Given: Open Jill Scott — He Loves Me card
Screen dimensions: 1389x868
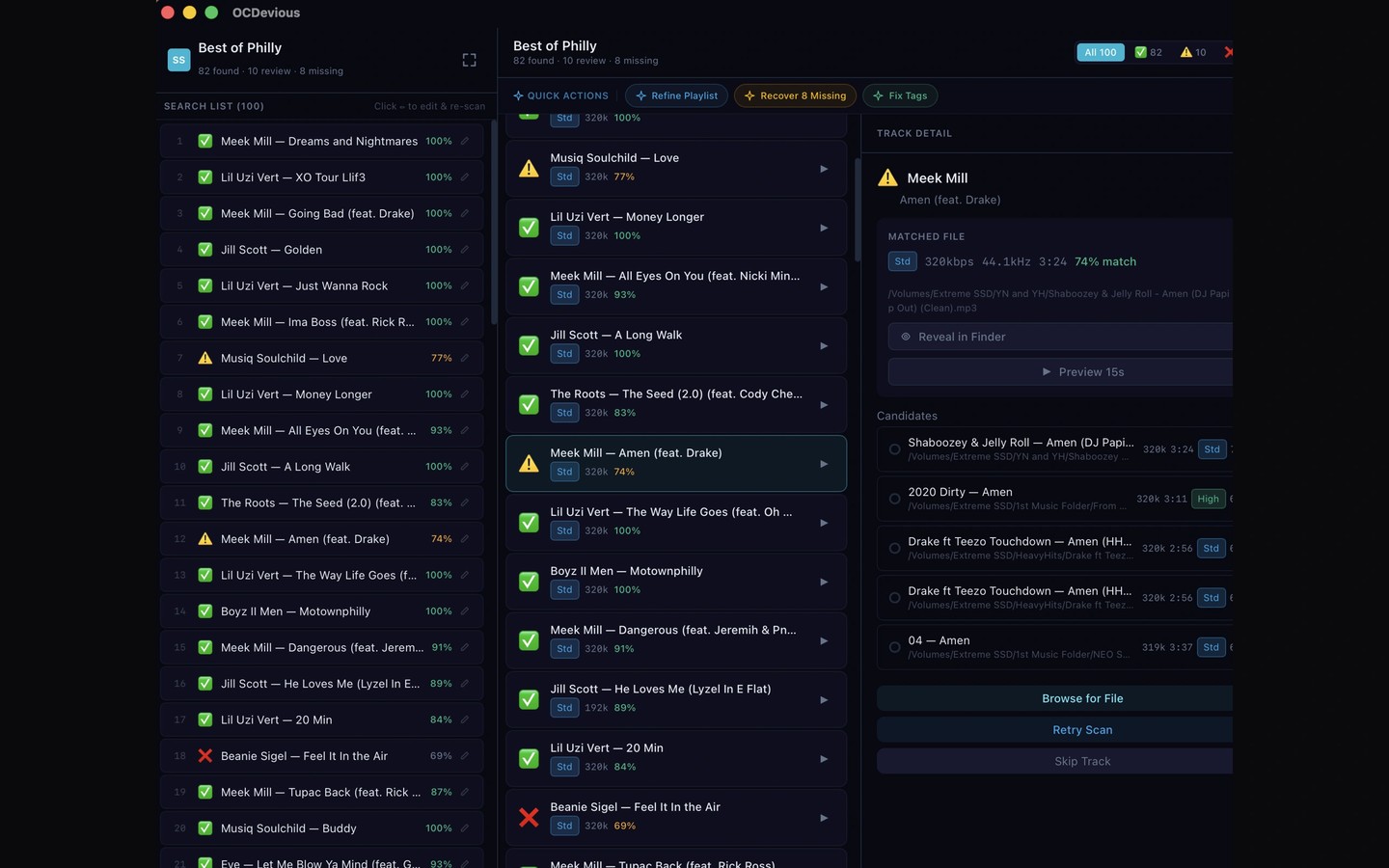Looking at the screenshot, I should pos(676,699).
